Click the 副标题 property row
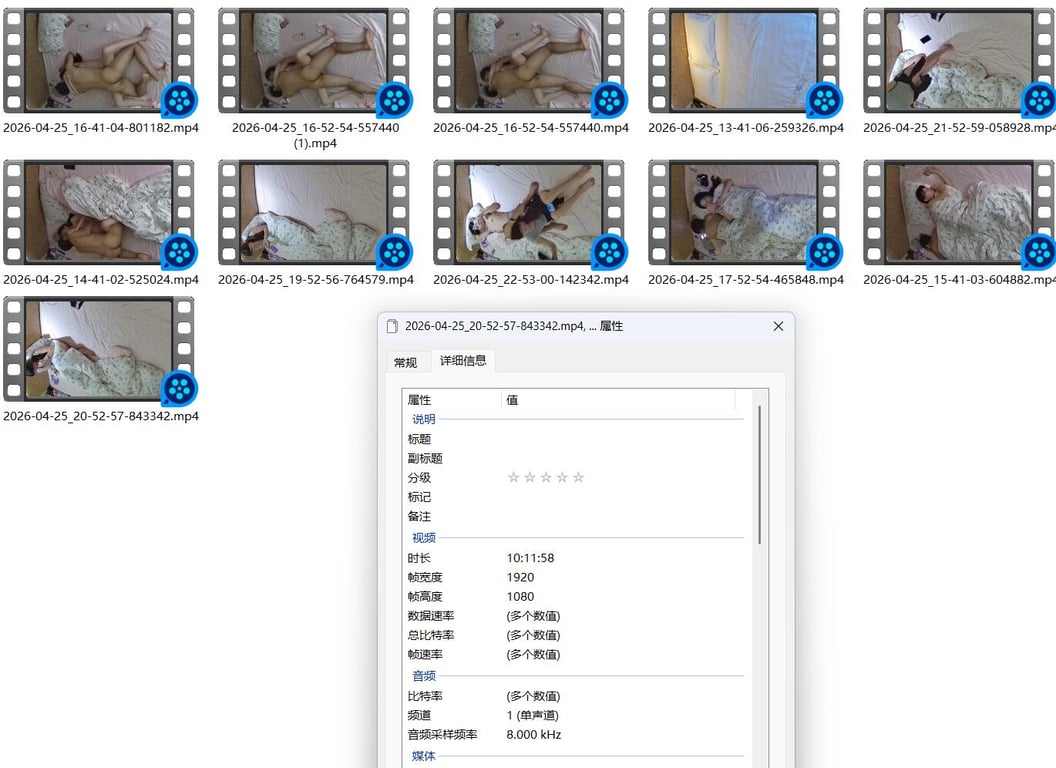The width and height of the screenshot is (1056, 768). tap(576, 459)
